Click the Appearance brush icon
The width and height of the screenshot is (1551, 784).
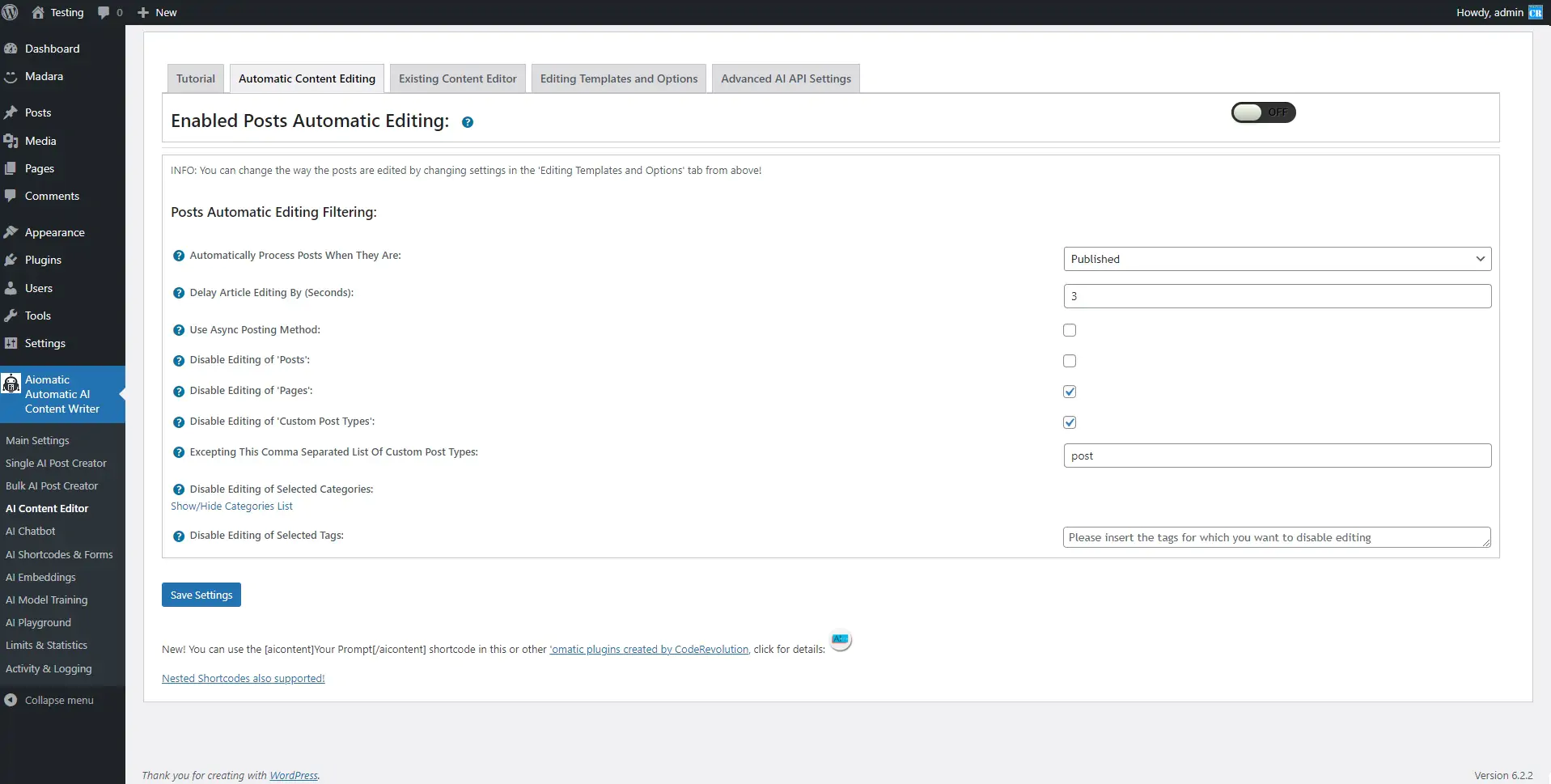pyautogui.click(x=11, y=232)
